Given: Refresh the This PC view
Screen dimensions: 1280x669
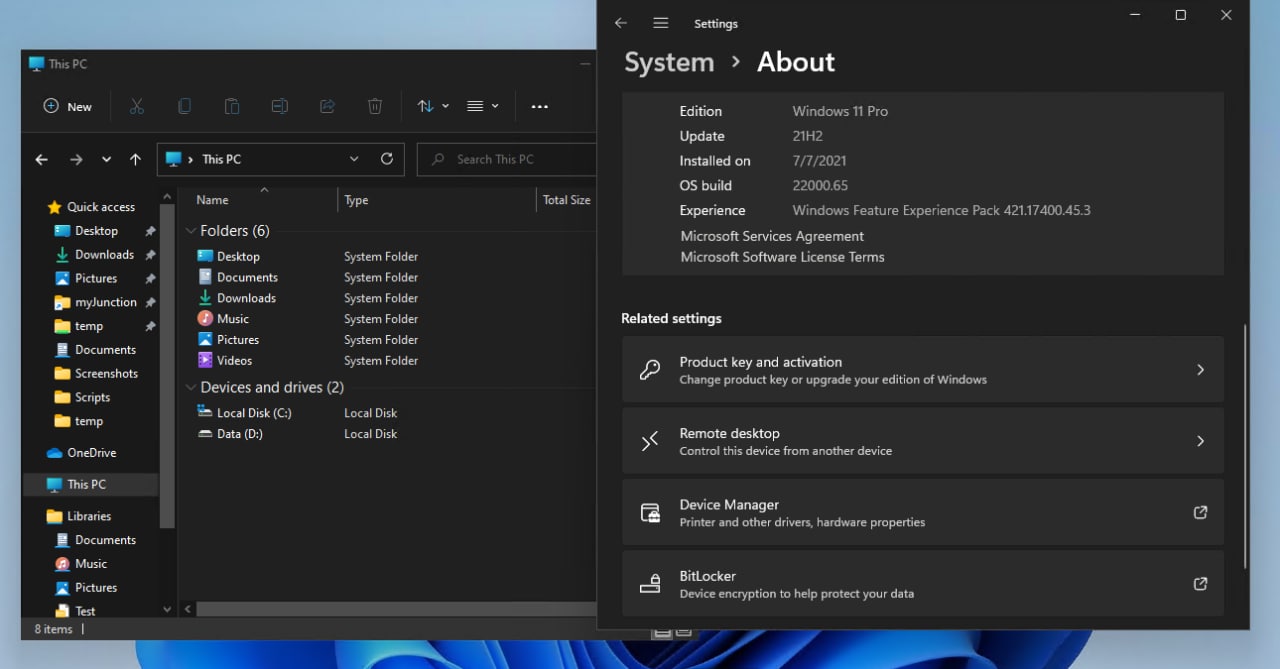Looking at the screenshot, I should click(x=387, y=159).
